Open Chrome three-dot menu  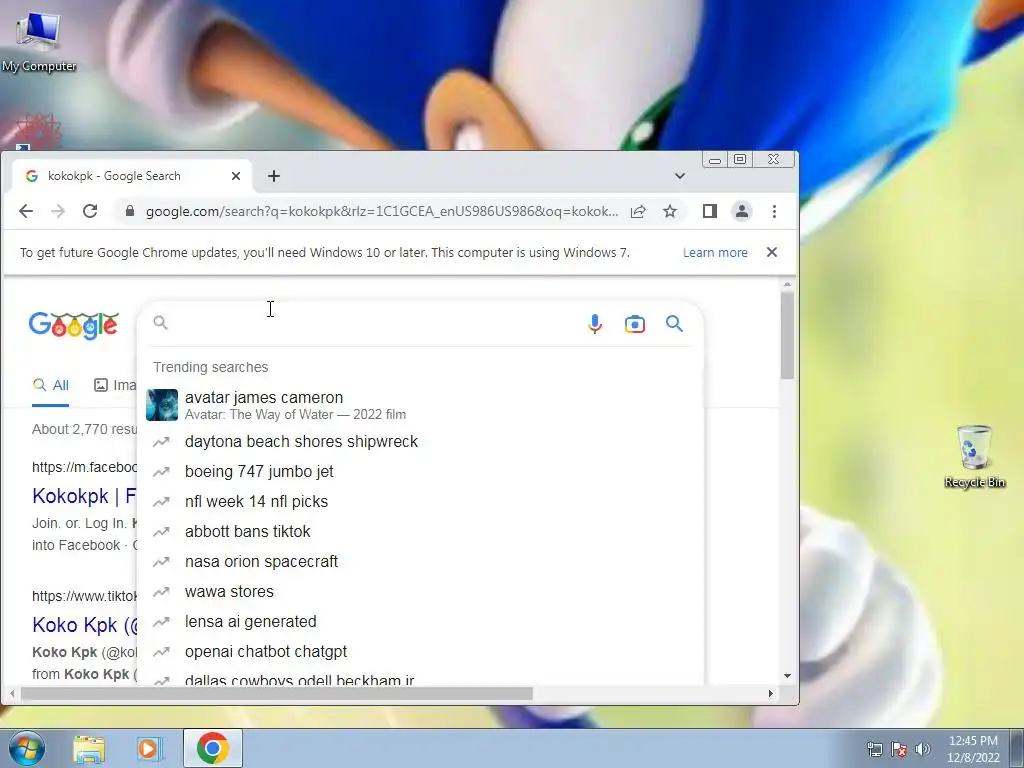click(x=775, y=211)
